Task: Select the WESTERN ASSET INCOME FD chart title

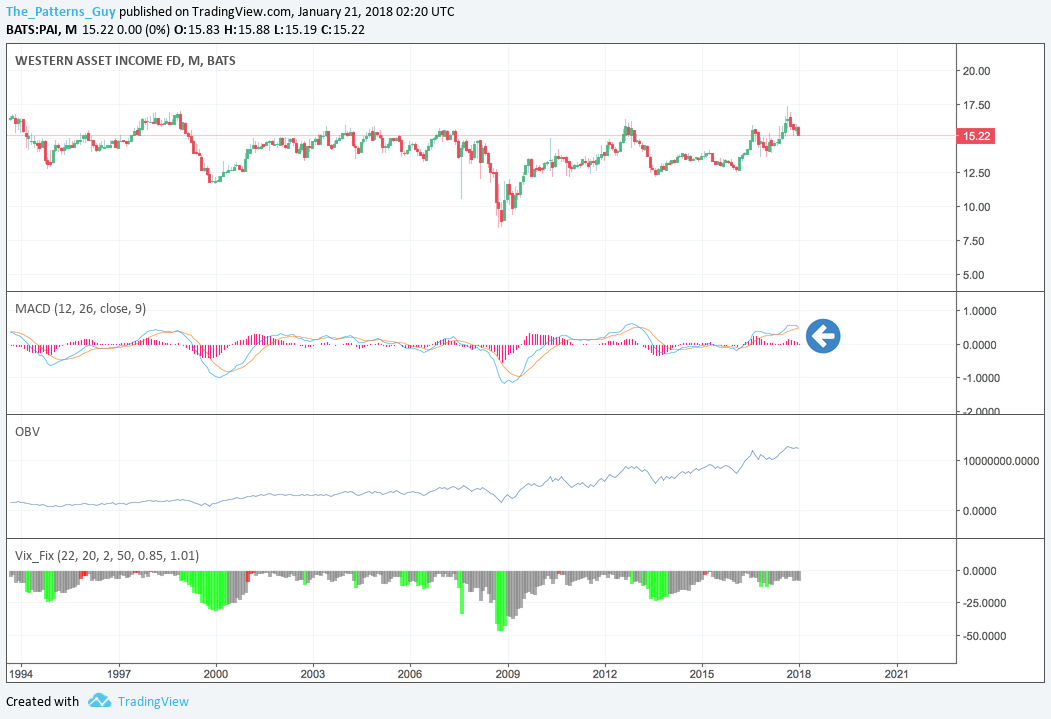Action: coord(125,60)
